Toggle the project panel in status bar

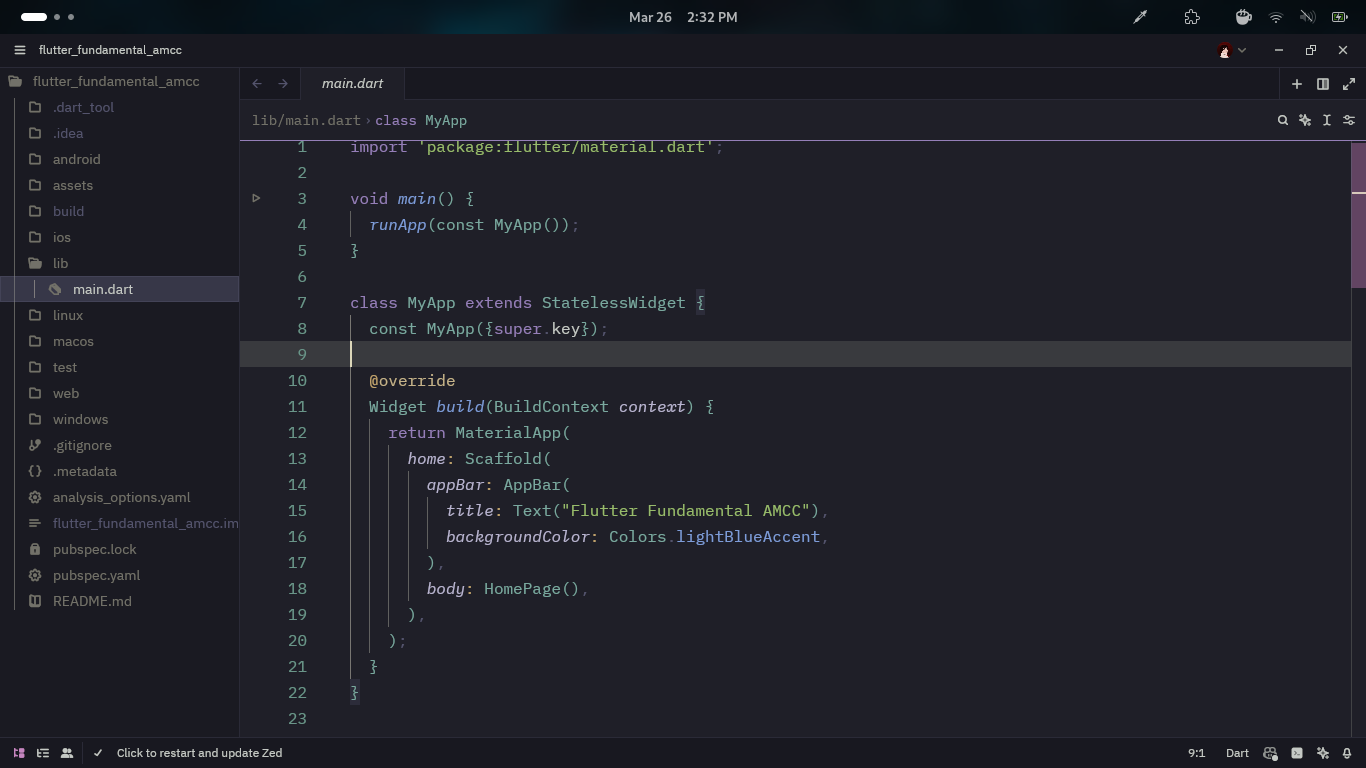pyautogui.click(x=19, y=753)
